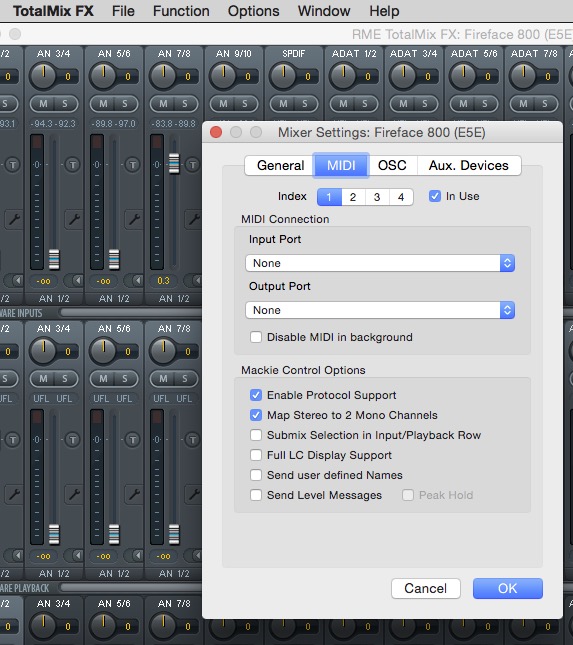The height and width of the screenshot is (645, 573).
Task: Open the File menu
Action: 123,11
